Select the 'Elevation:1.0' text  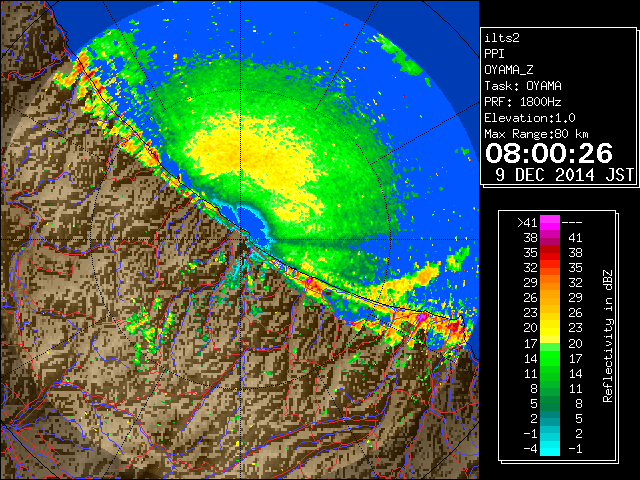[x=530, y=118]
